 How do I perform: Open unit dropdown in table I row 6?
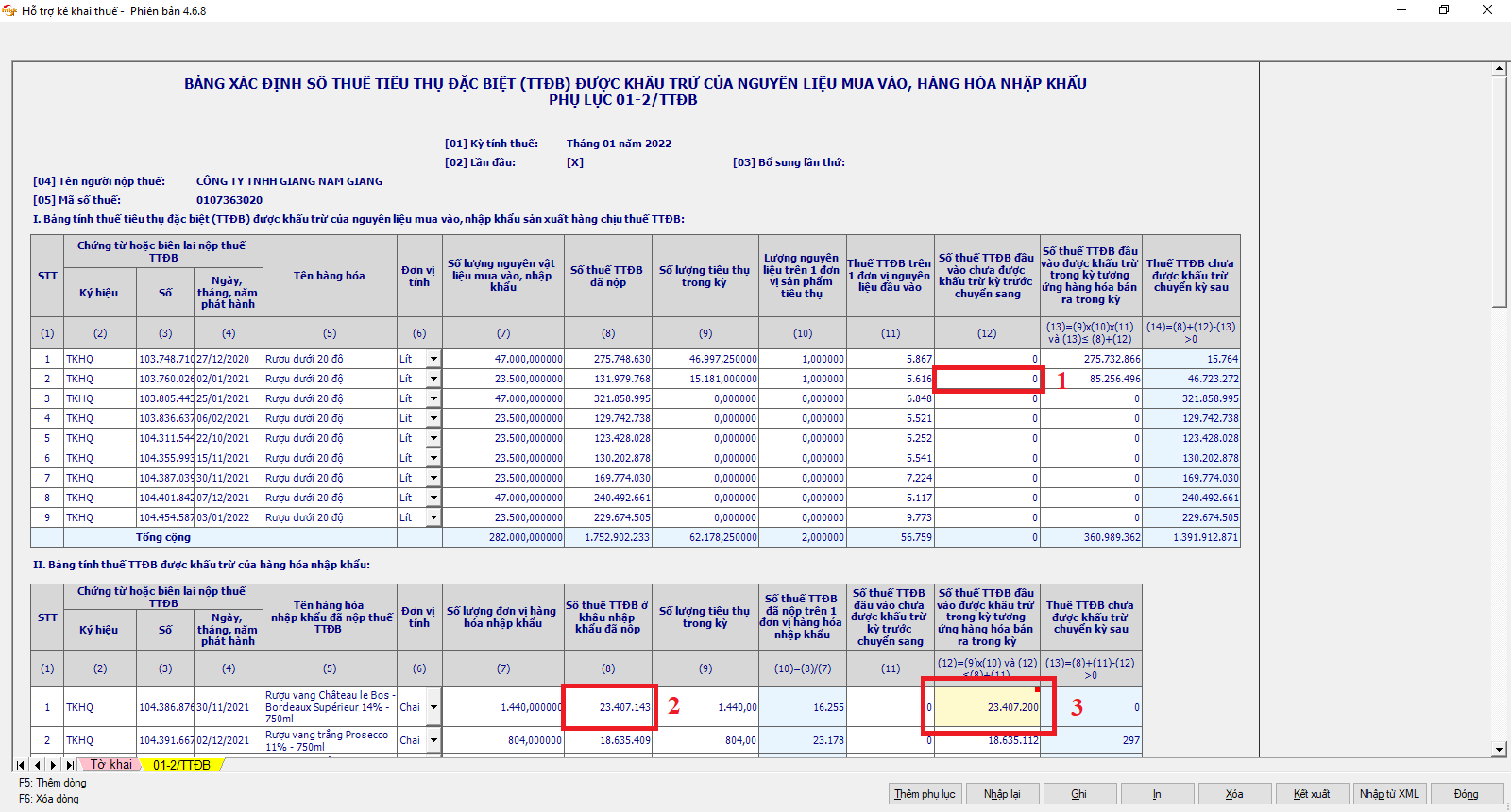coord(433,458)
